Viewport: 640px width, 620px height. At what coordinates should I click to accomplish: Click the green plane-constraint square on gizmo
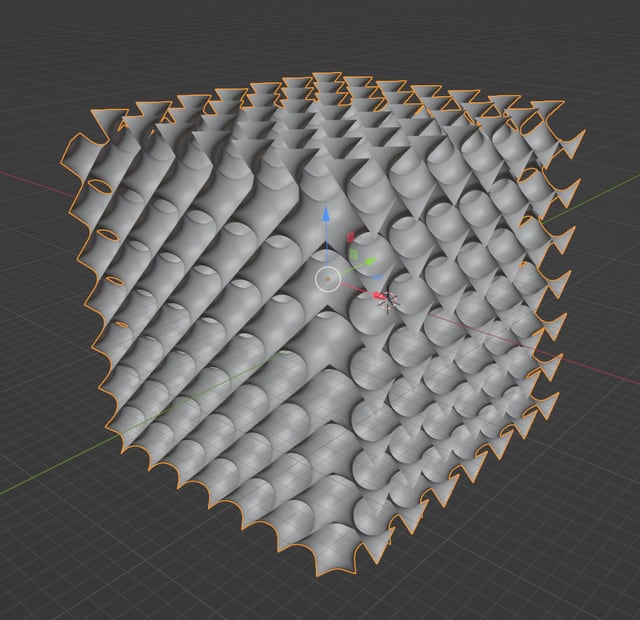354,255
